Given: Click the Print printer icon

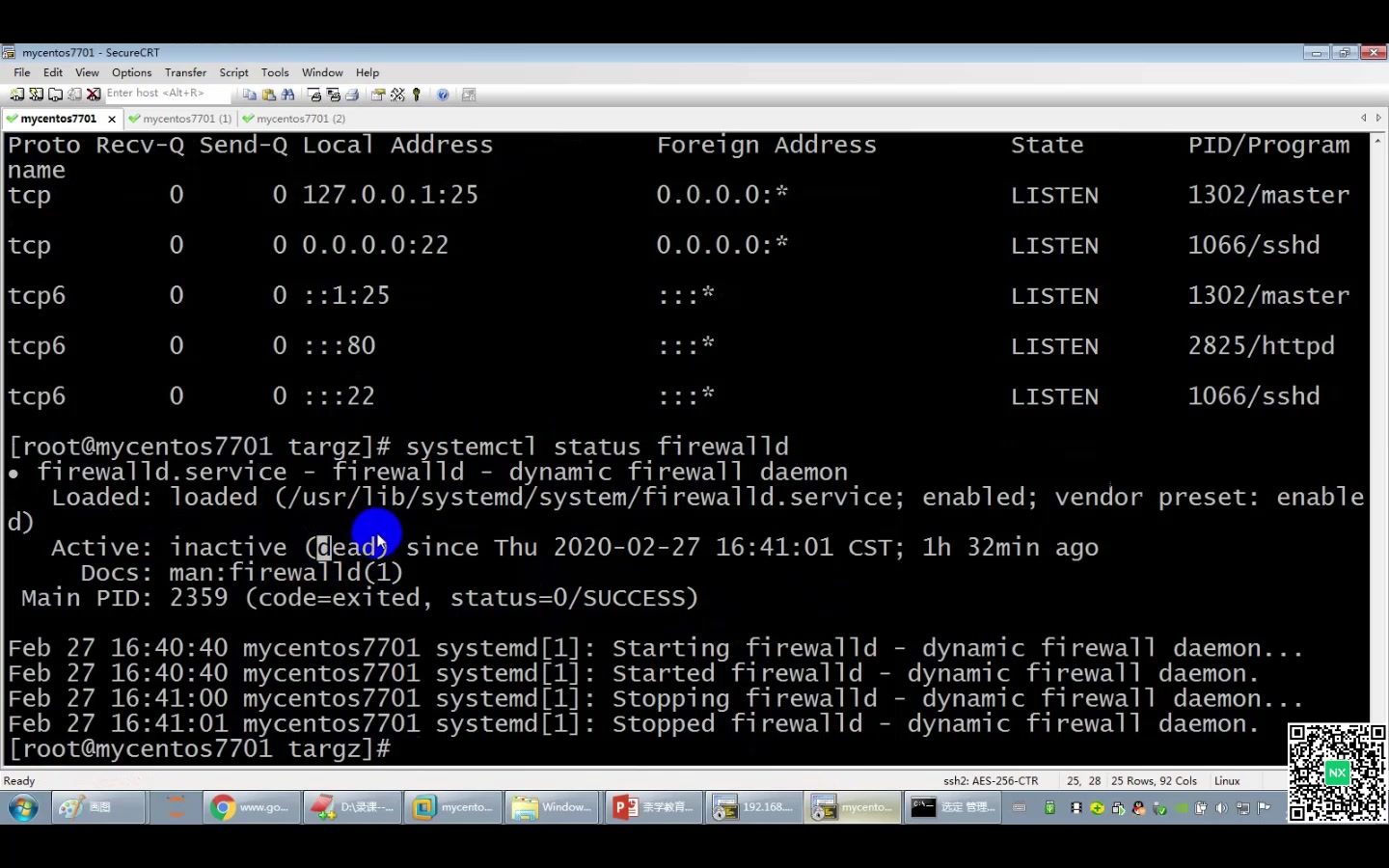Looking at the screenshot, I should click(x=352, y=95).
